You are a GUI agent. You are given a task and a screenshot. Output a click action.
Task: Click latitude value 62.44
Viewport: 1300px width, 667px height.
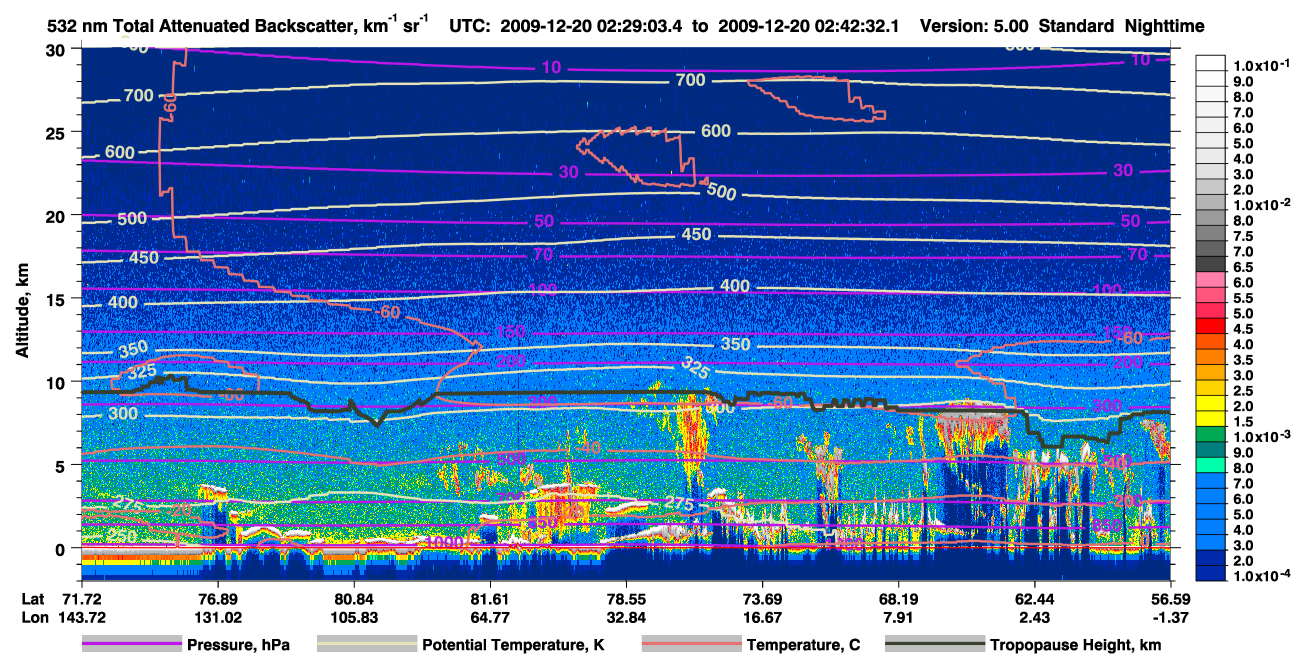1034,599
